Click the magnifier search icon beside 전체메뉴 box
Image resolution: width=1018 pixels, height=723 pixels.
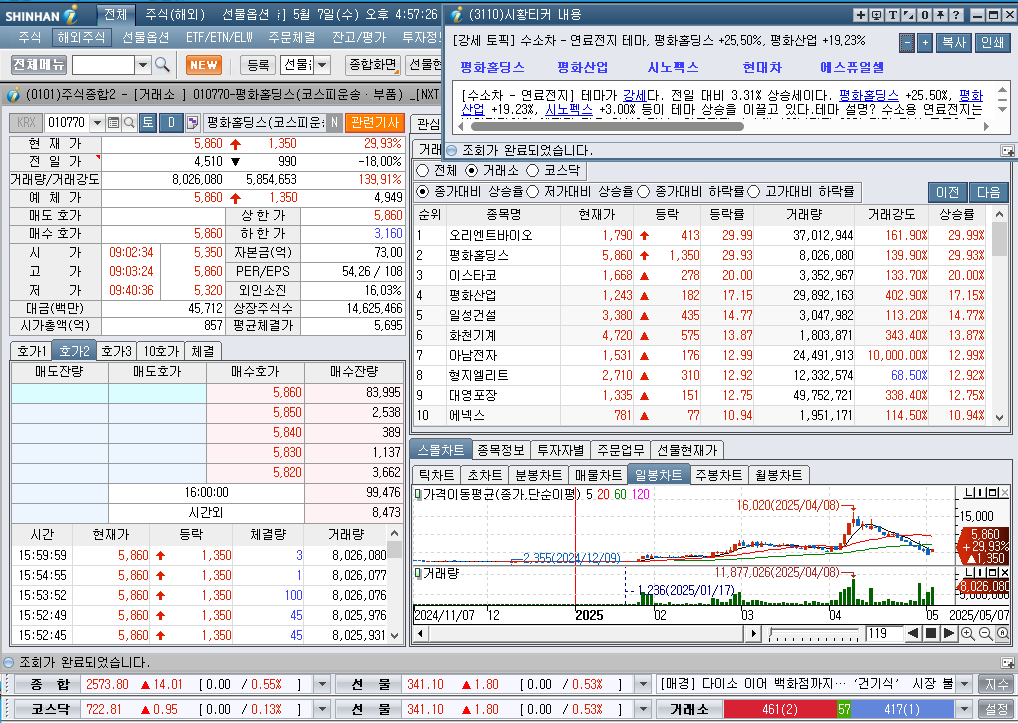point(162,64)
